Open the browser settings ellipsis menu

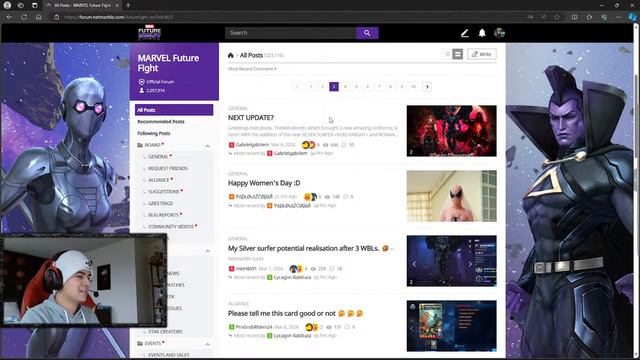pos(618,17)
